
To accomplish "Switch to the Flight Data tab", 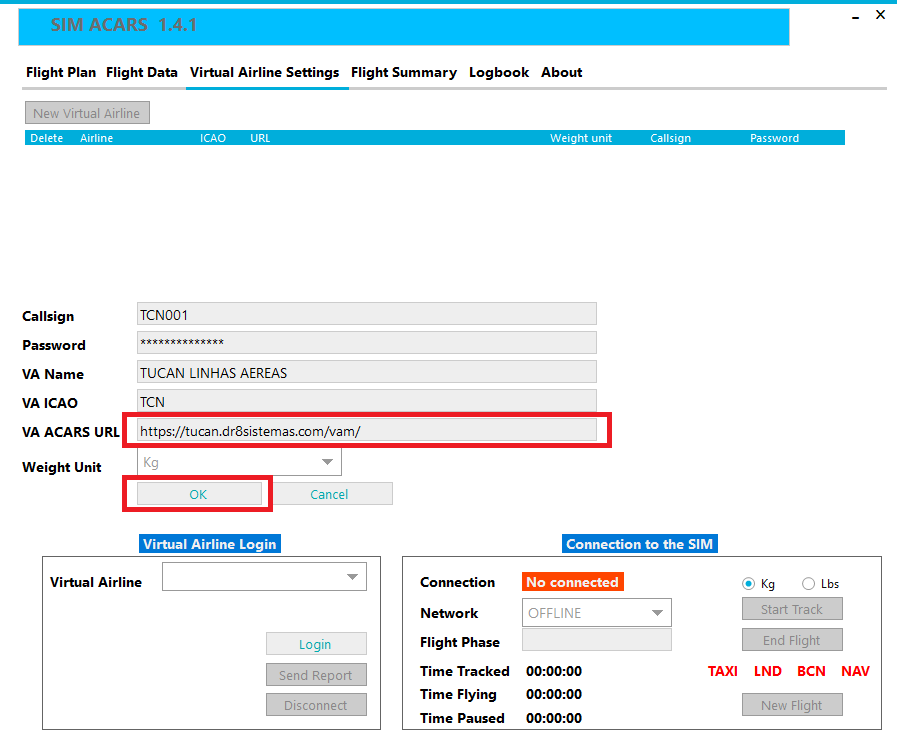I will [142, 72].
